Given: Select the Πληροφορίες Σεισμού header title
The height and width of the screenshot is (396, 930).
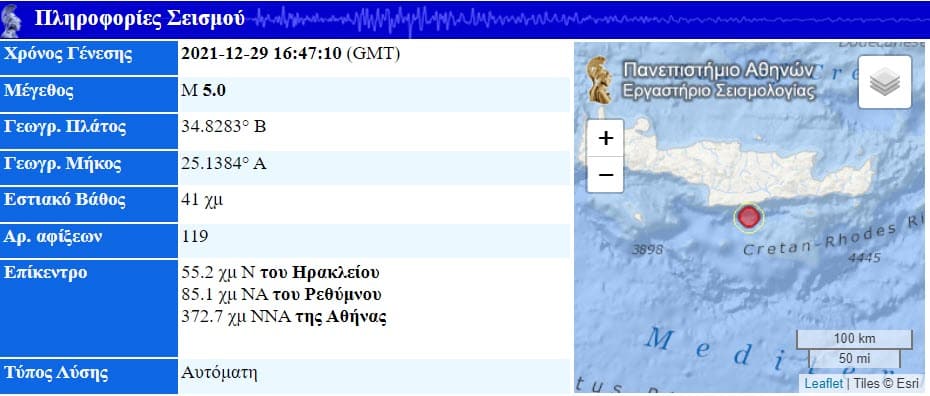Looking at the screenshot, I should coord(139,19).
